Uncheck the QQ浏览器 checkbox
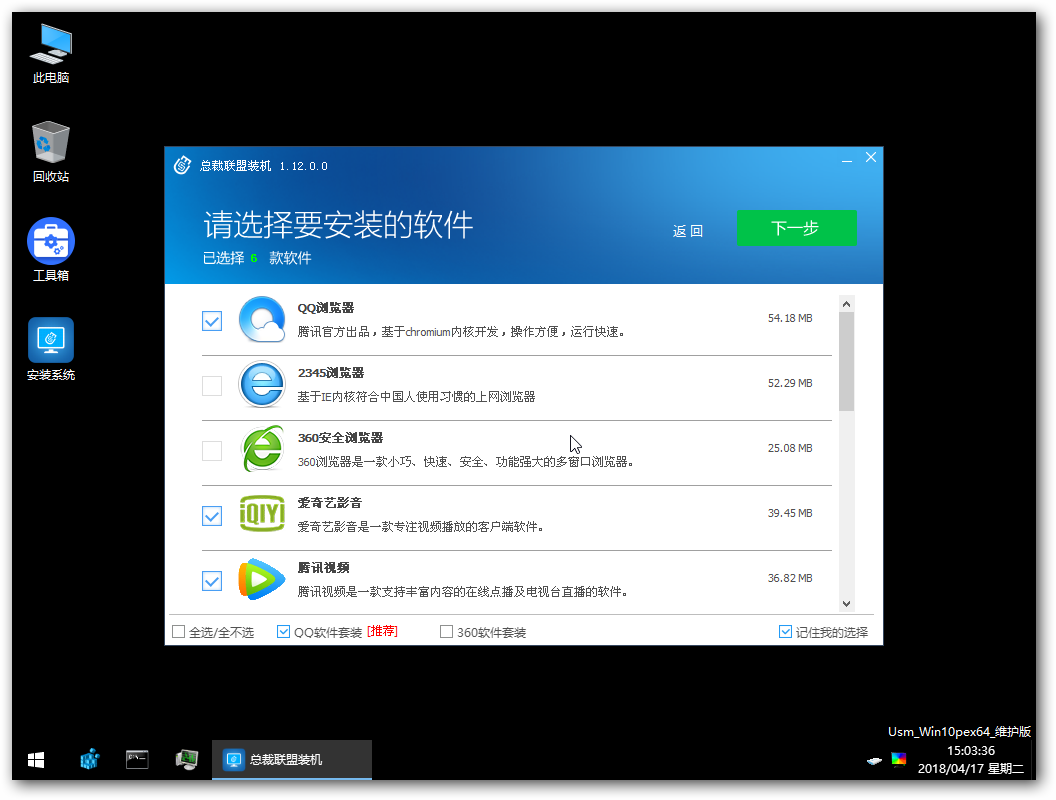 pyautogui.click(x=212, y=321)
